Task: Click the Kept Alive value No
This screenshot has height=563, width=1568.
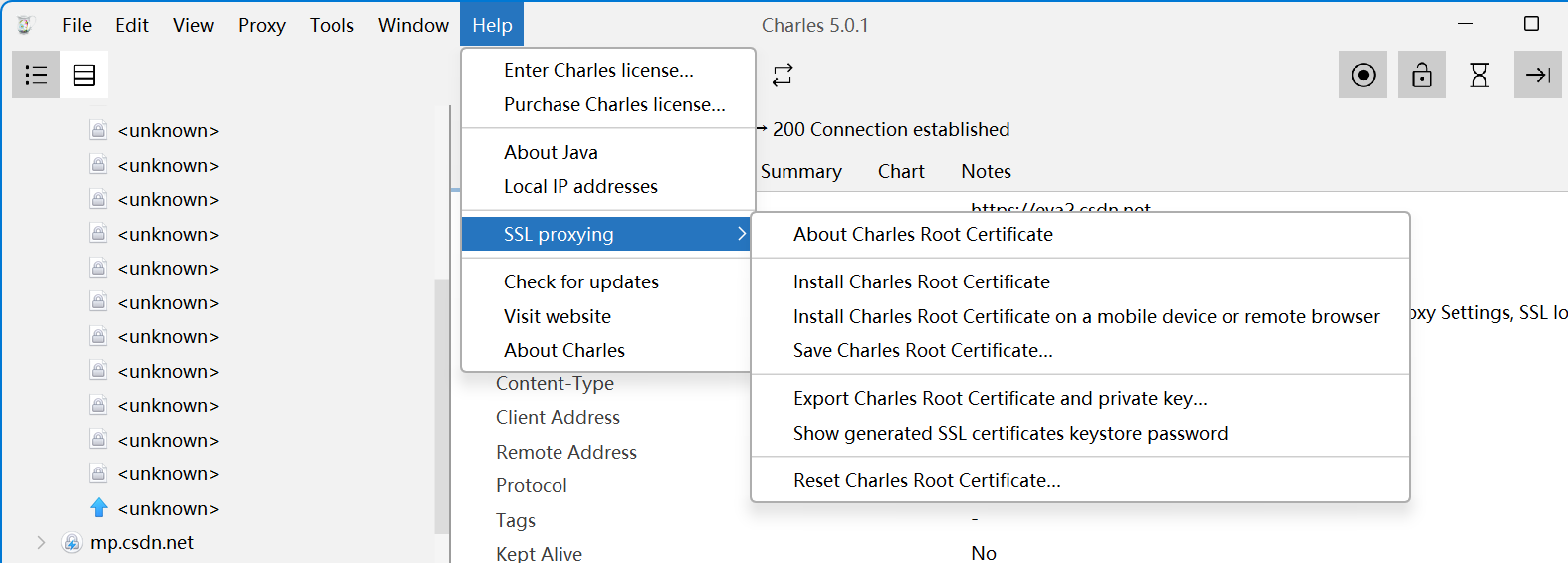Action: point(984,553)
